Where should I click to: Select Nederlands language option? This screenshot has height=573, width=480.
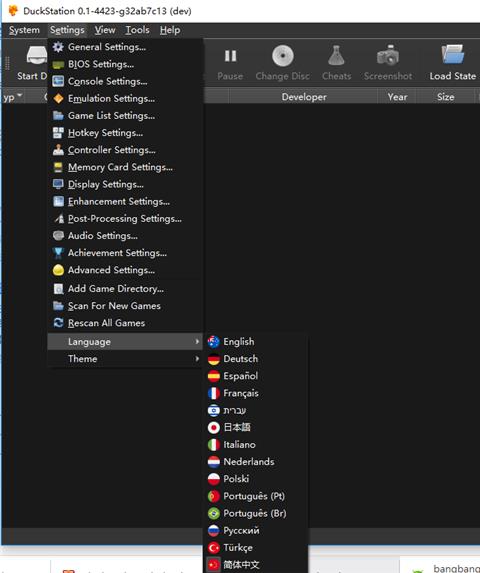click(256, 462)
